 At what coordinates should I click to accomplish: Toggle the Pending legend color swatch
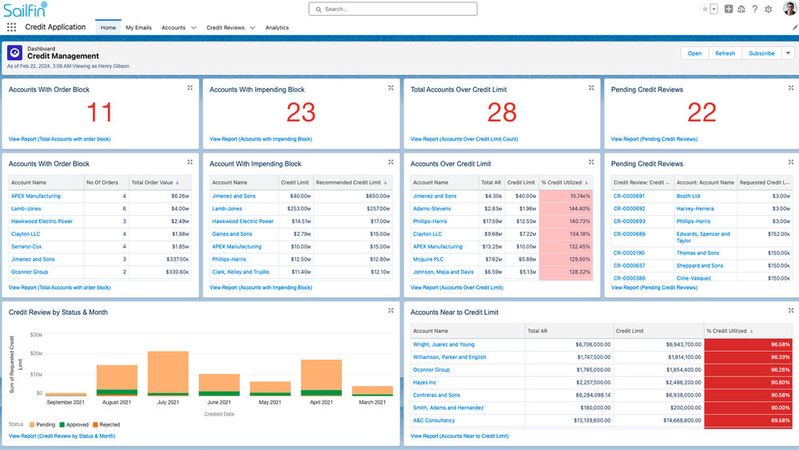click(x=31, y=423)
